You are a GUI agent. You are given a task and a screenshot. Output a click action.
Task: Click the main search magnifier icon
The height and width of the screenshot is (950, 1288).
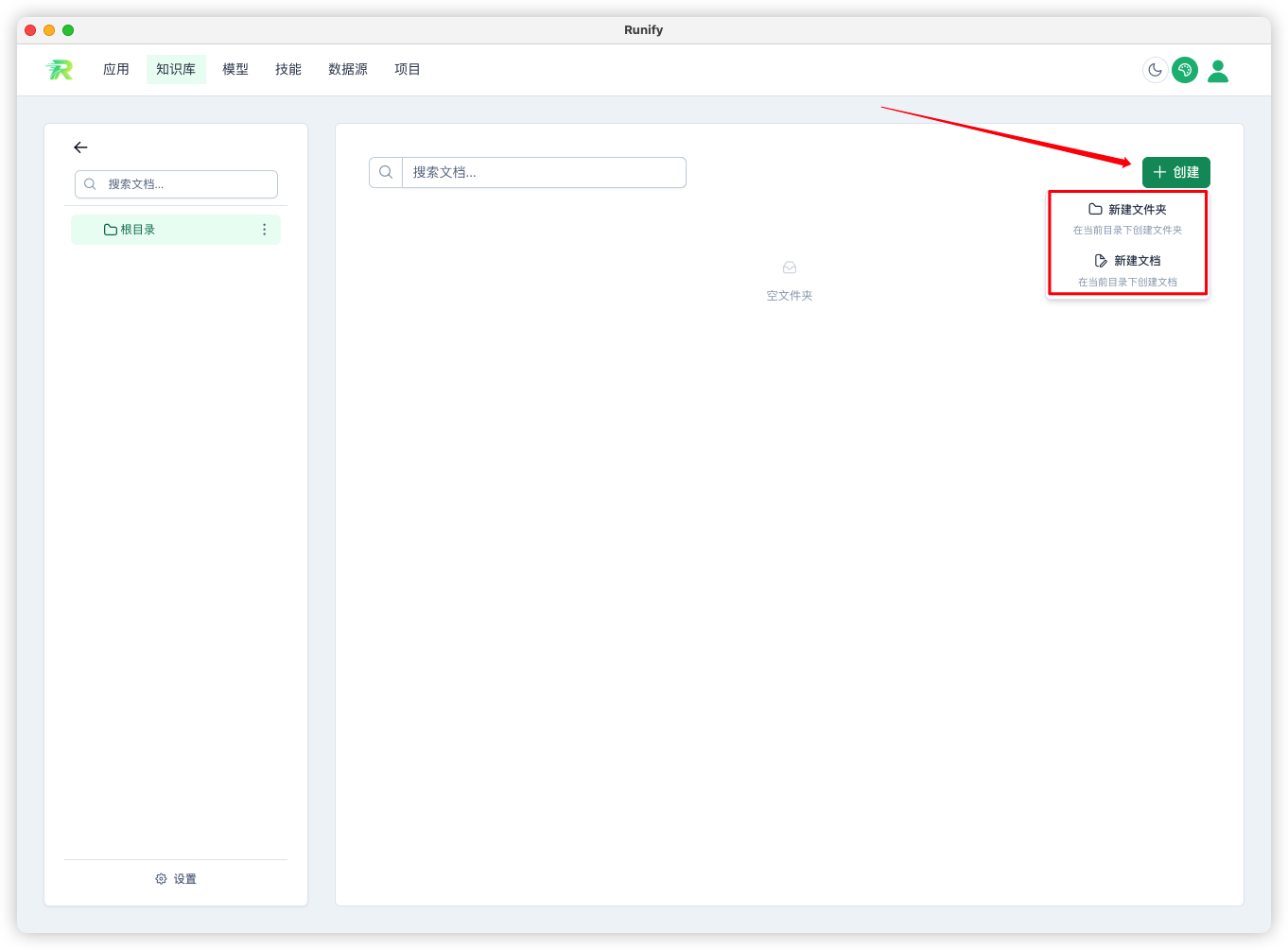click(x=386, y=172)
